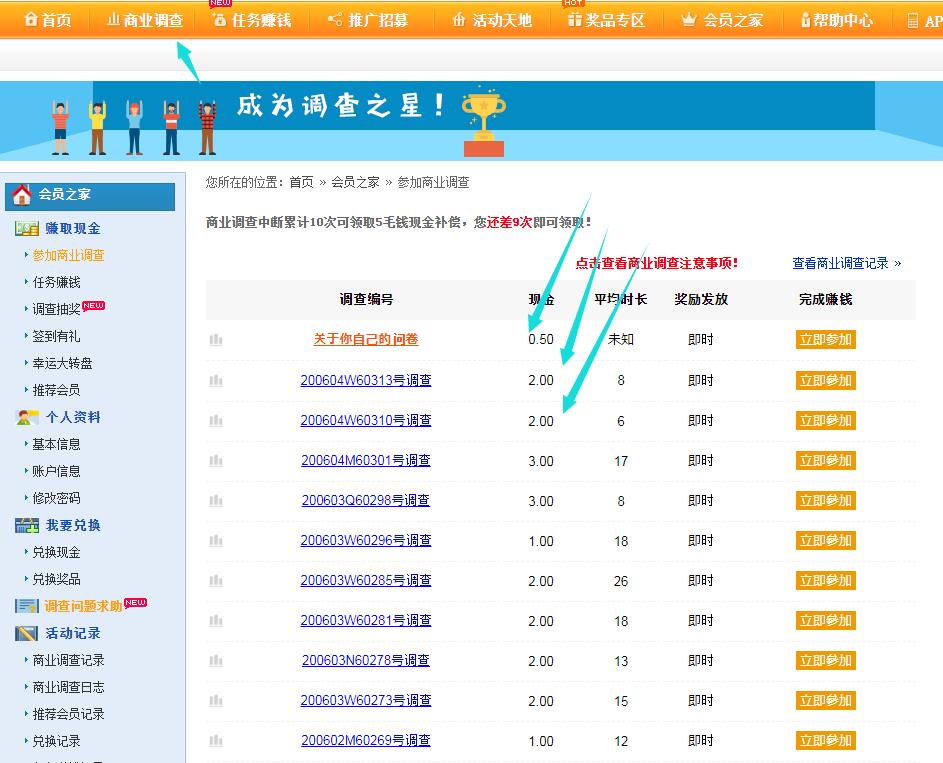Click the 个人资料 profile icon in sidebar
The height and width of the screenshot is (763, 943).
pos(27,418)
